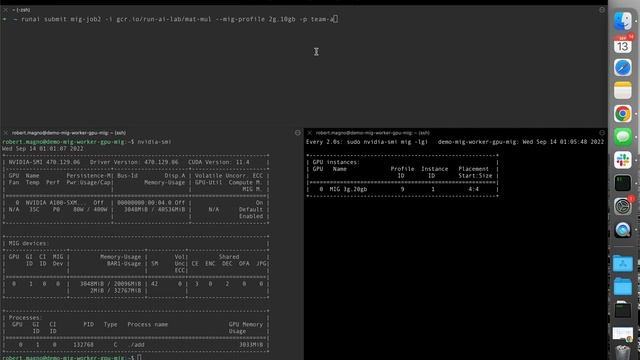Open the minimized dark terminal window in dock
The width and height of the screenshot is (640, 360).
tap(622, 310)
